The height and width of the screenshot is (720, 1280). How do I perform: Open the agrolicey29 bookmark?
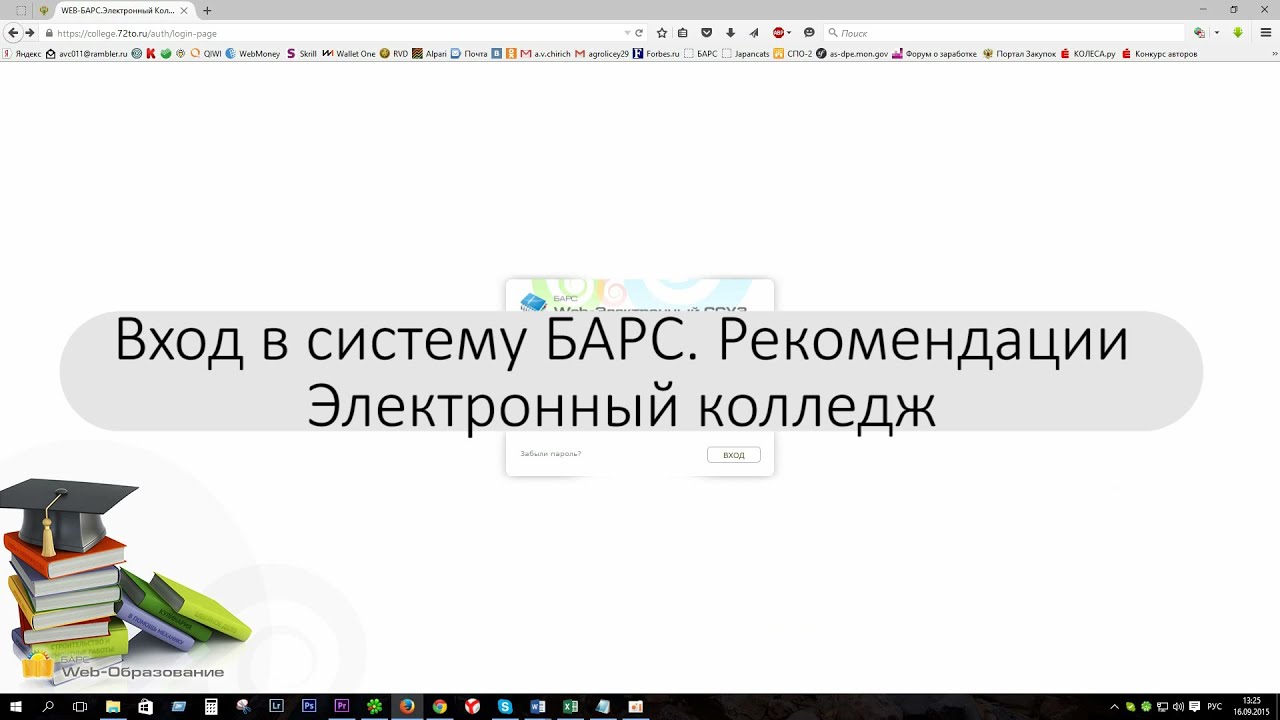[x=602, y=54]
